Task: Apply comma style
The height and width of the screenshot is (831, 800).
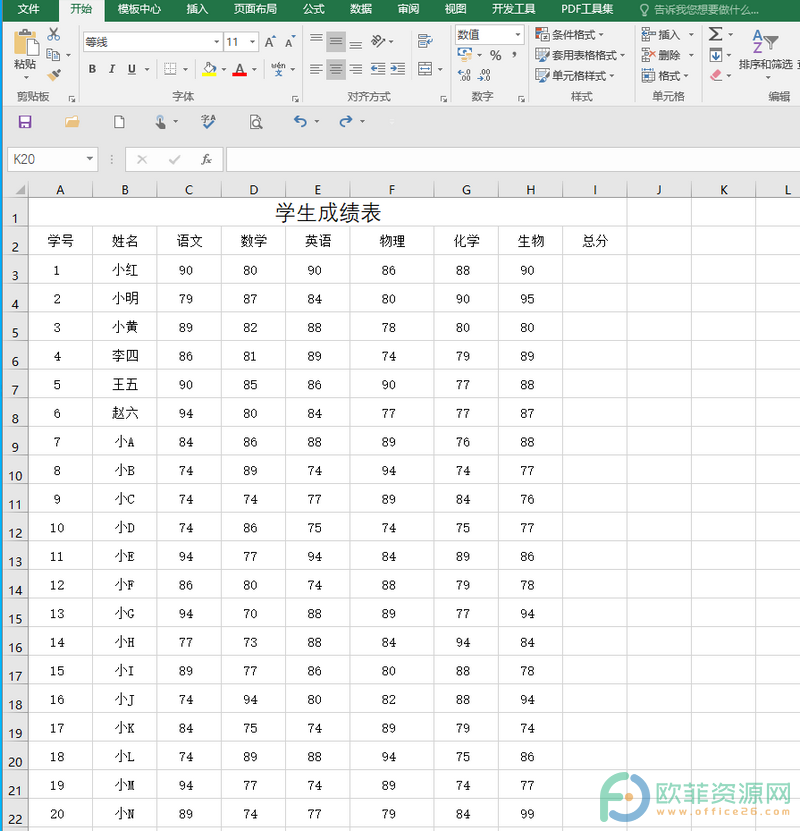Action: coord(514,55)
